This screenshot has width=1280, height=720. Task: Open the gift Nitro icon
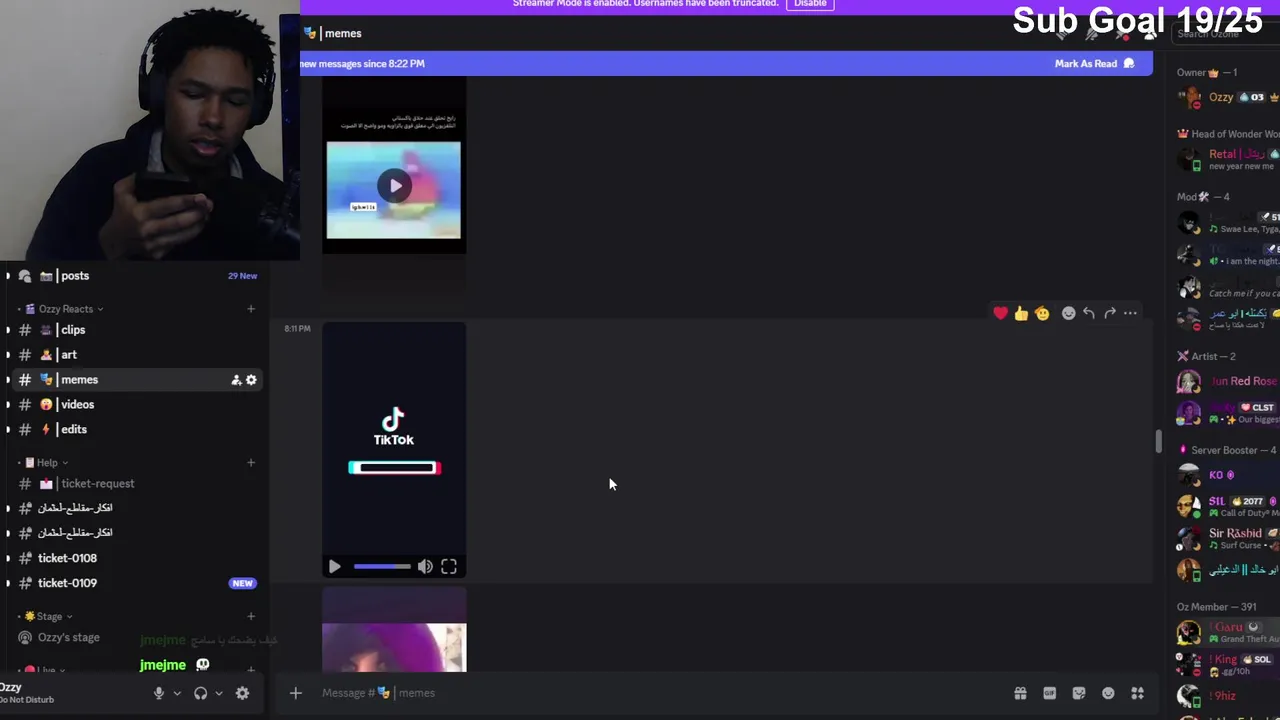pos(1020,693)
